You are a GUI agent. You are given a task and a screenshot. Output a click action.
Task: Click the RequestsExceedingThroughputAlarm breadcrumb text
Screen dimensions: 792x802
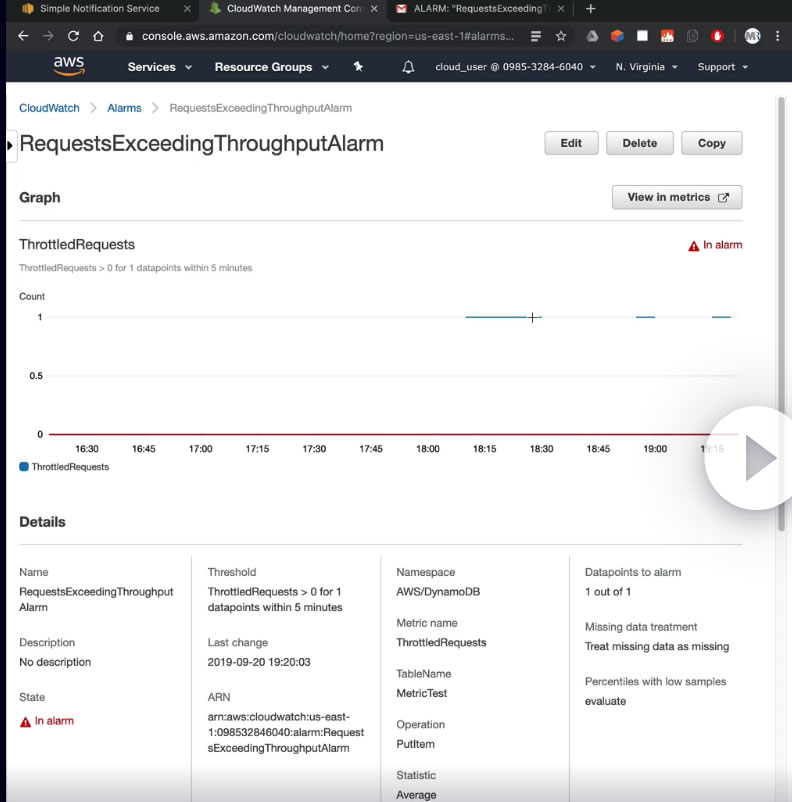tap(260, 108)
